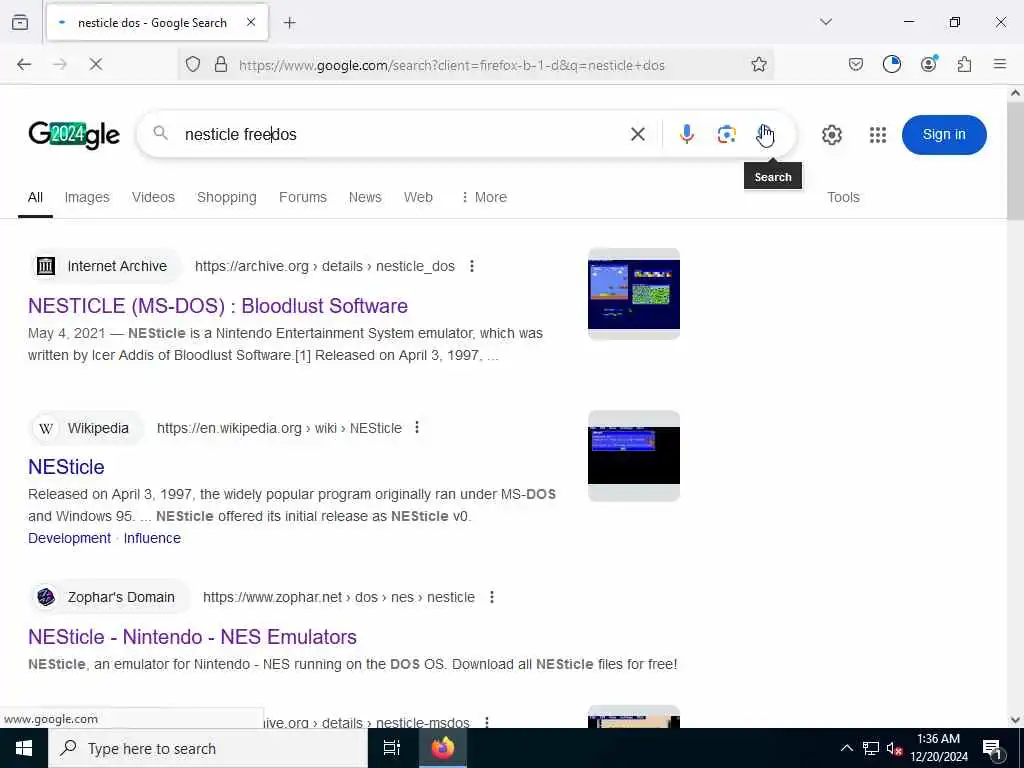Open the Windows Start menu
The width and height of the screenshot is (1024, 768).
(24, 748)
